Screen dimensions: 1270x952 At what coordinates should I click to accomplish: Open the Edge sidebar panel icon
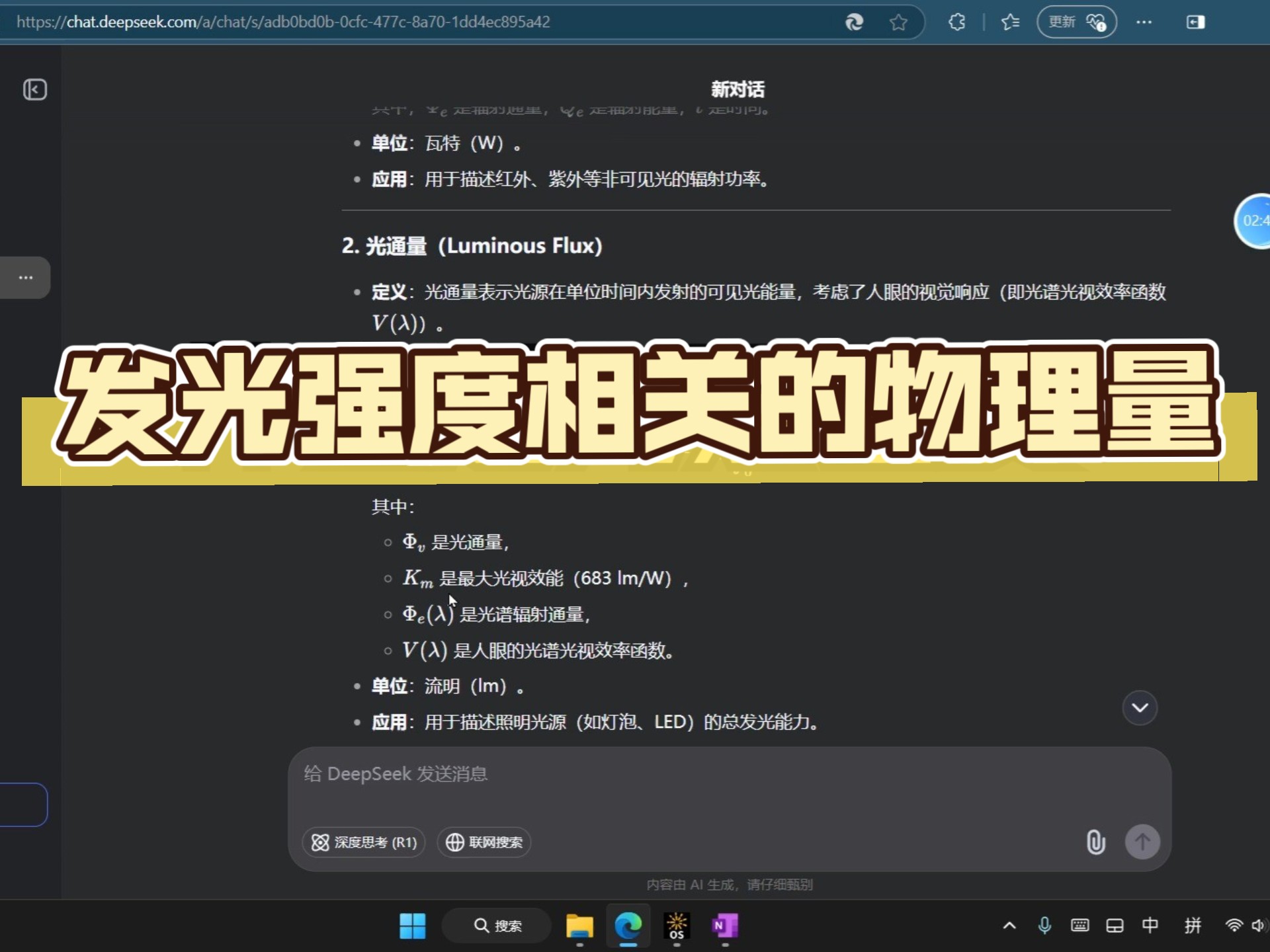[x=1195, y=22]
